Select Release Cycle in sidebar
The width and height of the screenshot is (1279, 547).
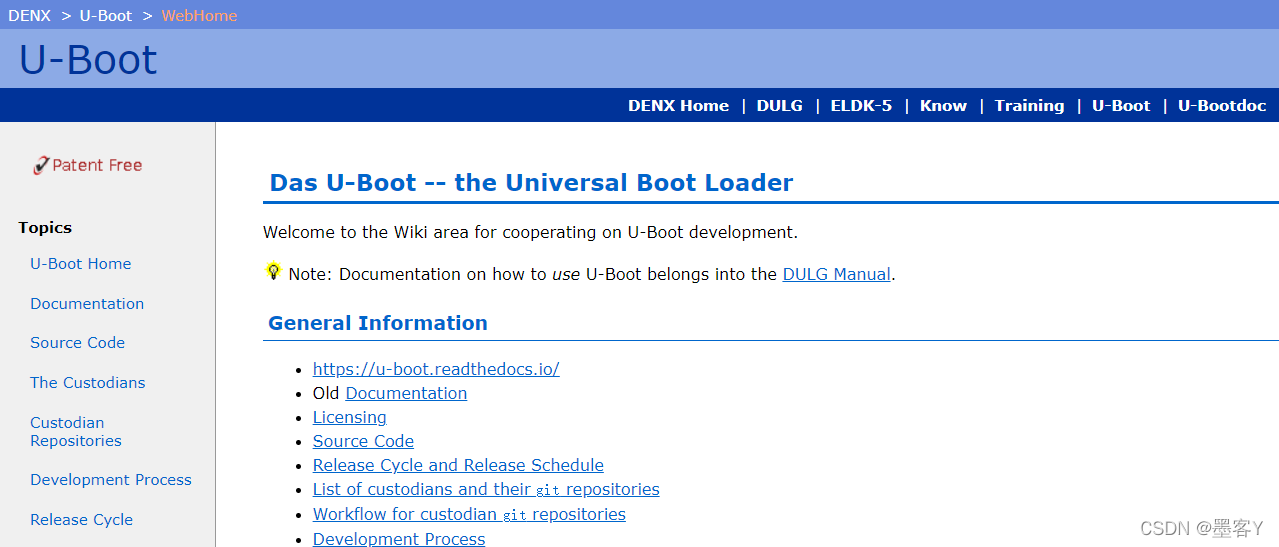coord(81,519)
